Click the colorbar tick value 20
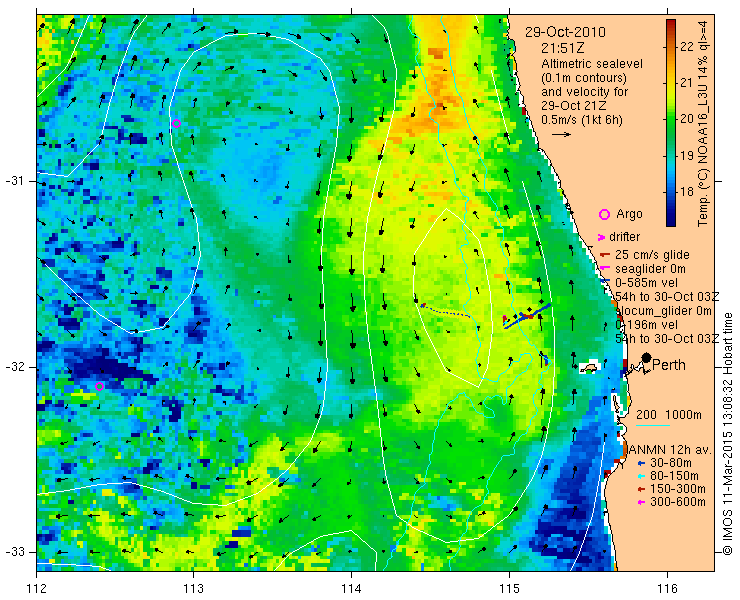The image size is (740, 600). click(x=687, y=119)
